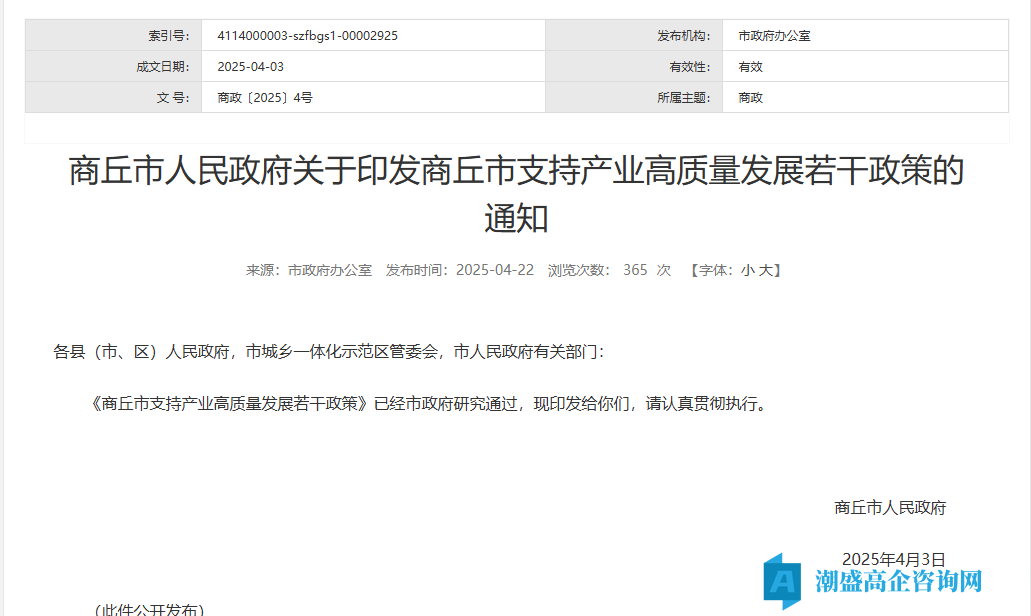Click the view count 365 次

(x=647, y=270)
